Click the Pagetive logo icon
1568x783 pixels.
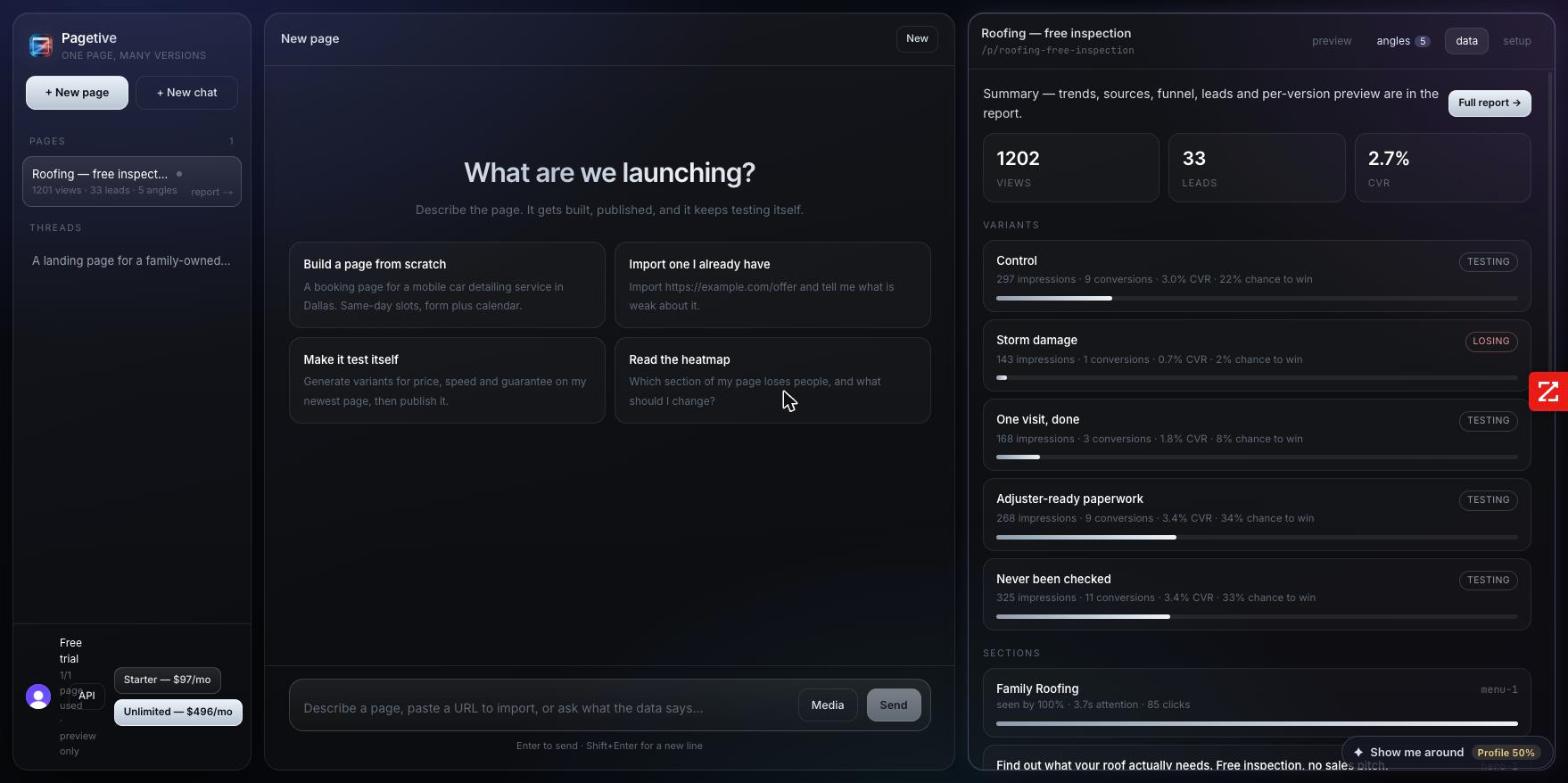point(40,46)
